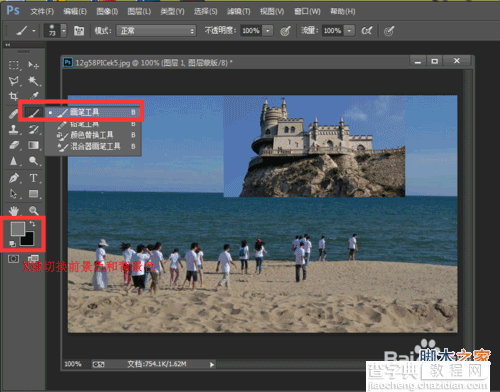This screenshot has height=392, width=500.
Task: Select the Zoom tool
Action: tap(33, 210)
